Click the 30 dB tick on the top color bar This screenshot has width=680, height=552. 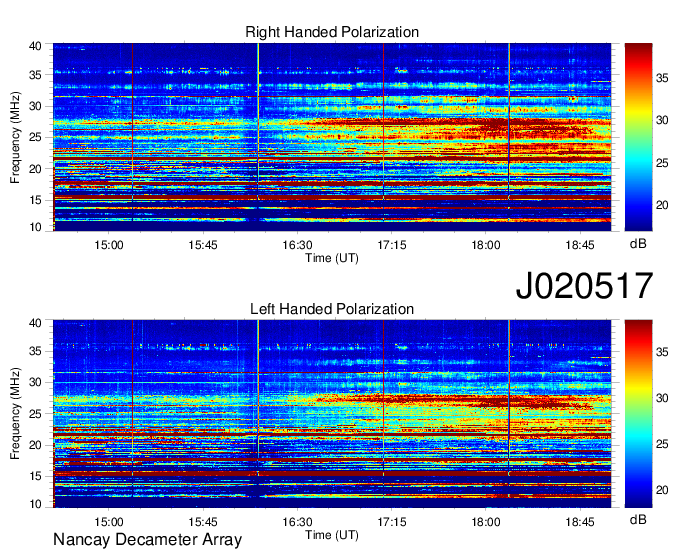662,121
